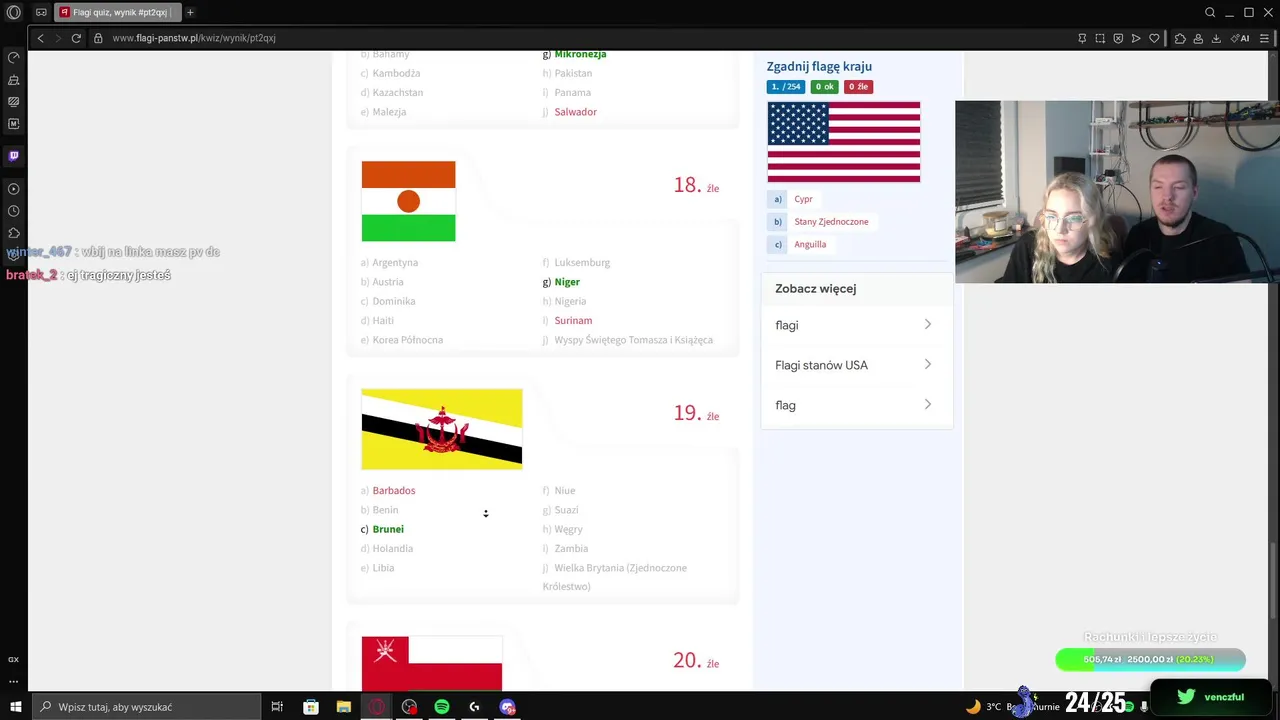Image resolution: width=1280 pixels, height=720 pixels.
Task: Click the GX label in sidebar
Action: pyautogui.click(x=14, y=660)
